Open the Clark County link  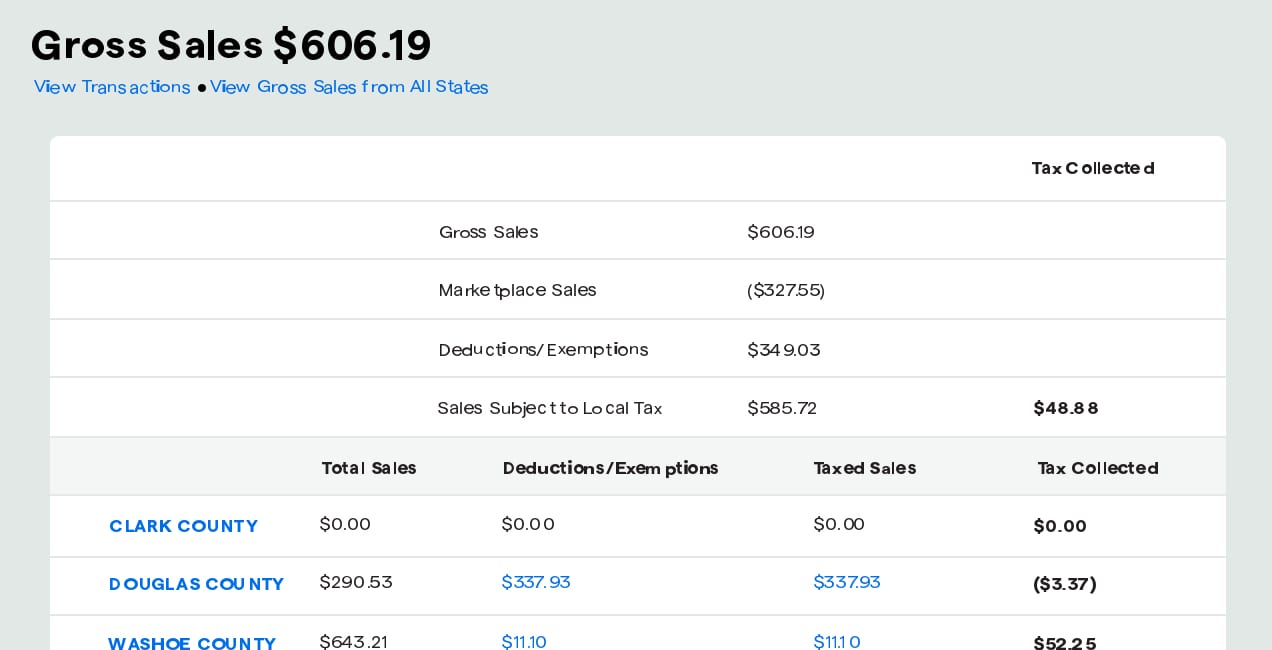click(x=183, y=526)
